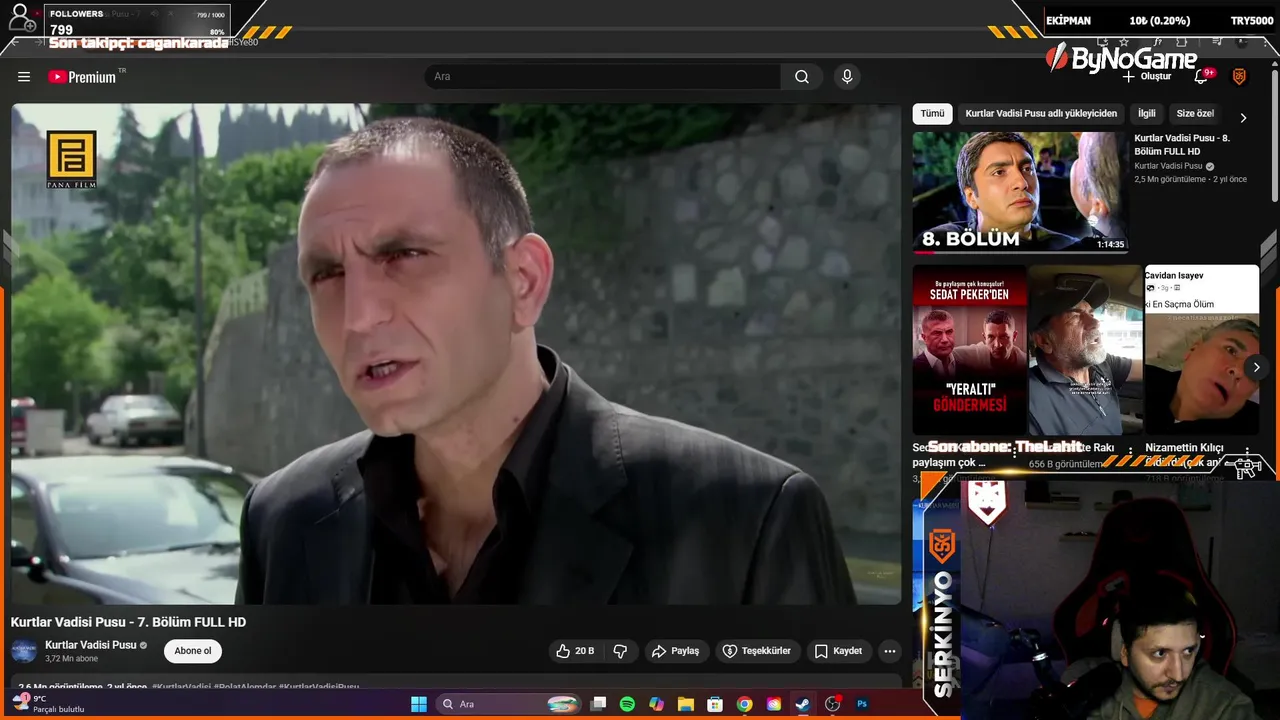Screen dimensions: 1280x720
Task: Click the Kaydet save button
Action: pyautogui.click(x=838, y=651)
